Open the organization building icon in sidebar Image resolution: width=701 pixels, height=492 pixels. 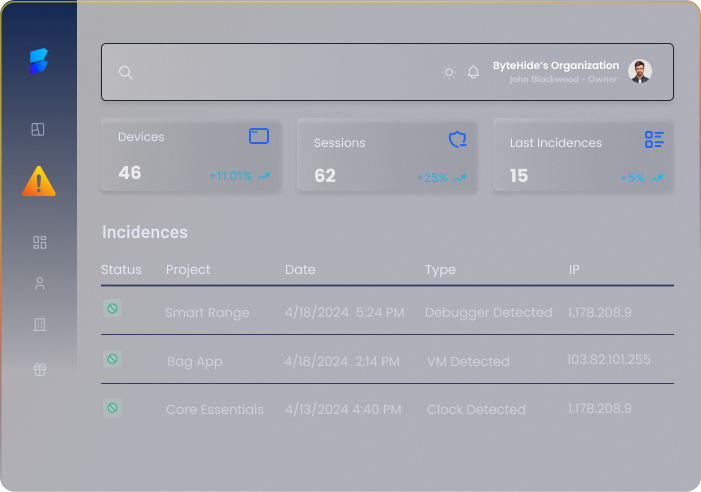[40, 324]
